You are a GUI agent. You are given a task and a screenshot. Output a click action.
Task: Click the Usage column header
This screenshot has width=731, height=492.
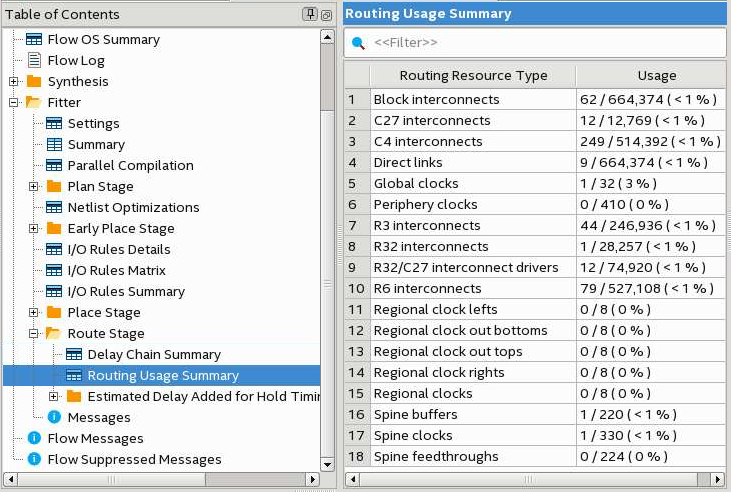coord(656,75)
